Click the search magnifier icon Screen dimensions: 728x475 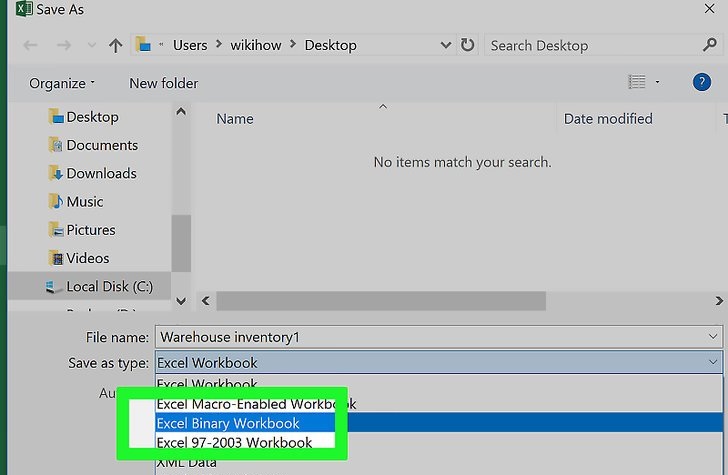(710, 45)
